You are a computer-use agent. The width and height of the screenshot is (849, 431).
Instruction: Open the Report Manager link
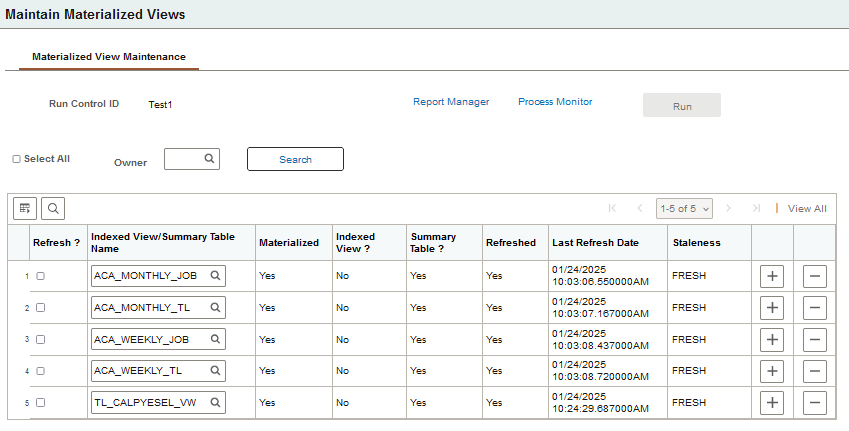(451, 102)
